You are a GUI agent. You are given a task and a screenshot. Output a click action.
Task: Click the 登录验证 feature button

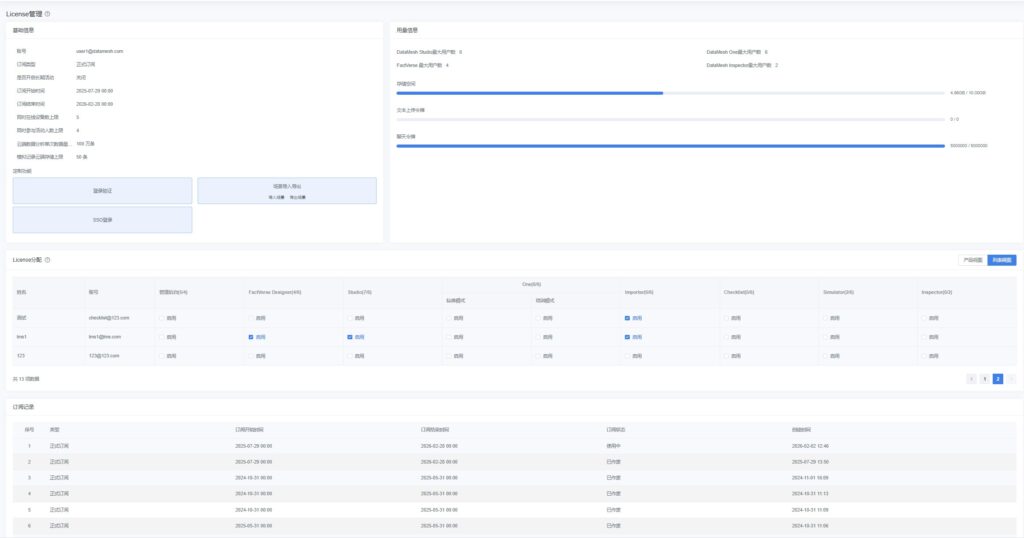pyautogui.click(x=102, y=190)
